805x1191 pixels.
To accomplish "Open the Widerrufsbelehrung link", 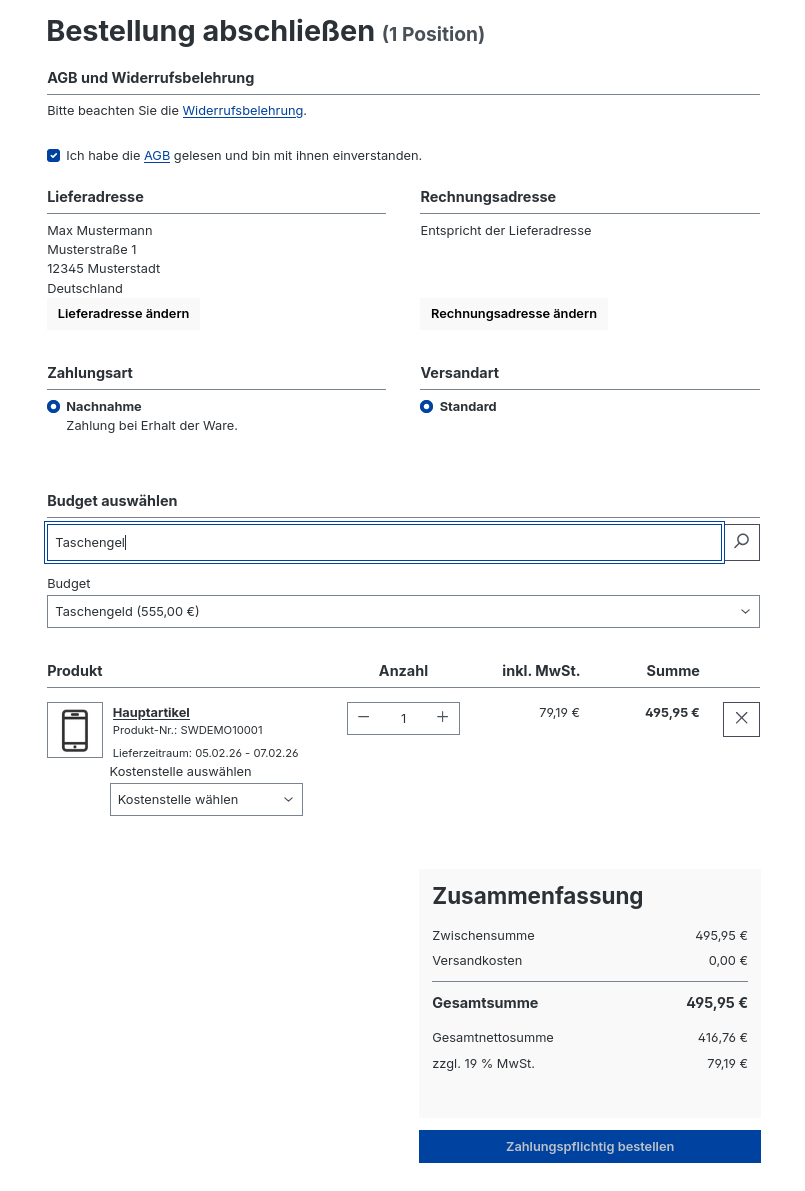I will point(243,111).
